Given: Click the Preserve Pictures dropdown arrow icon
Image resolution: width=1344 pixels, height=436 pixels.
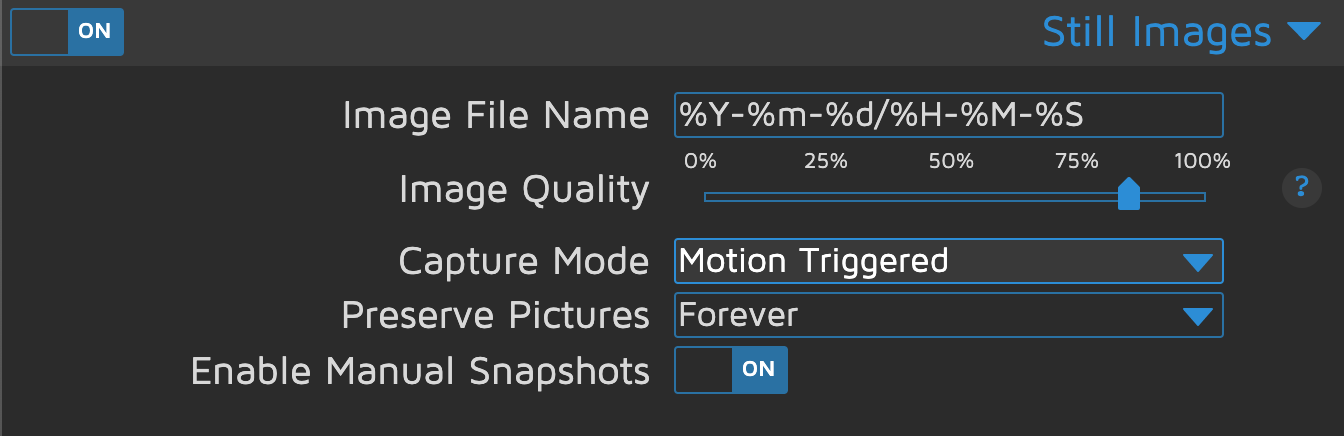Looking at the screenshot, I should [1196, 317].
